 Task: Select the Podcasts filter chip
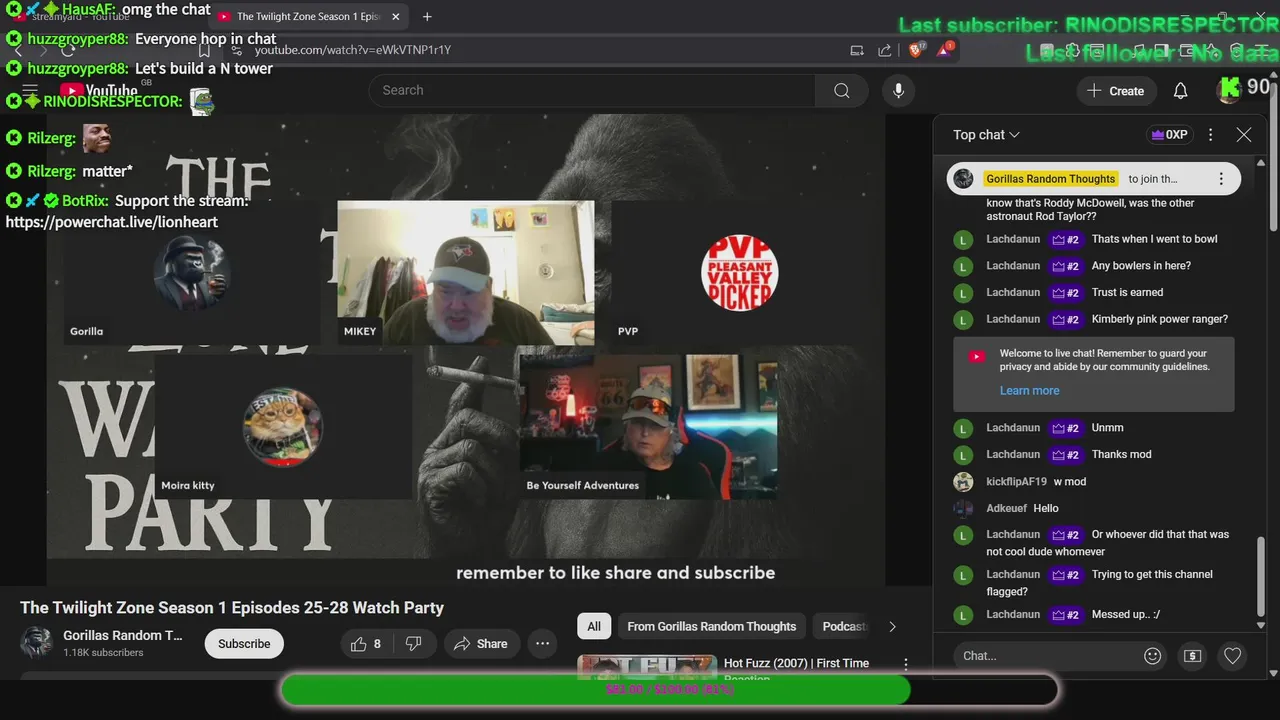tap(842, 627)
